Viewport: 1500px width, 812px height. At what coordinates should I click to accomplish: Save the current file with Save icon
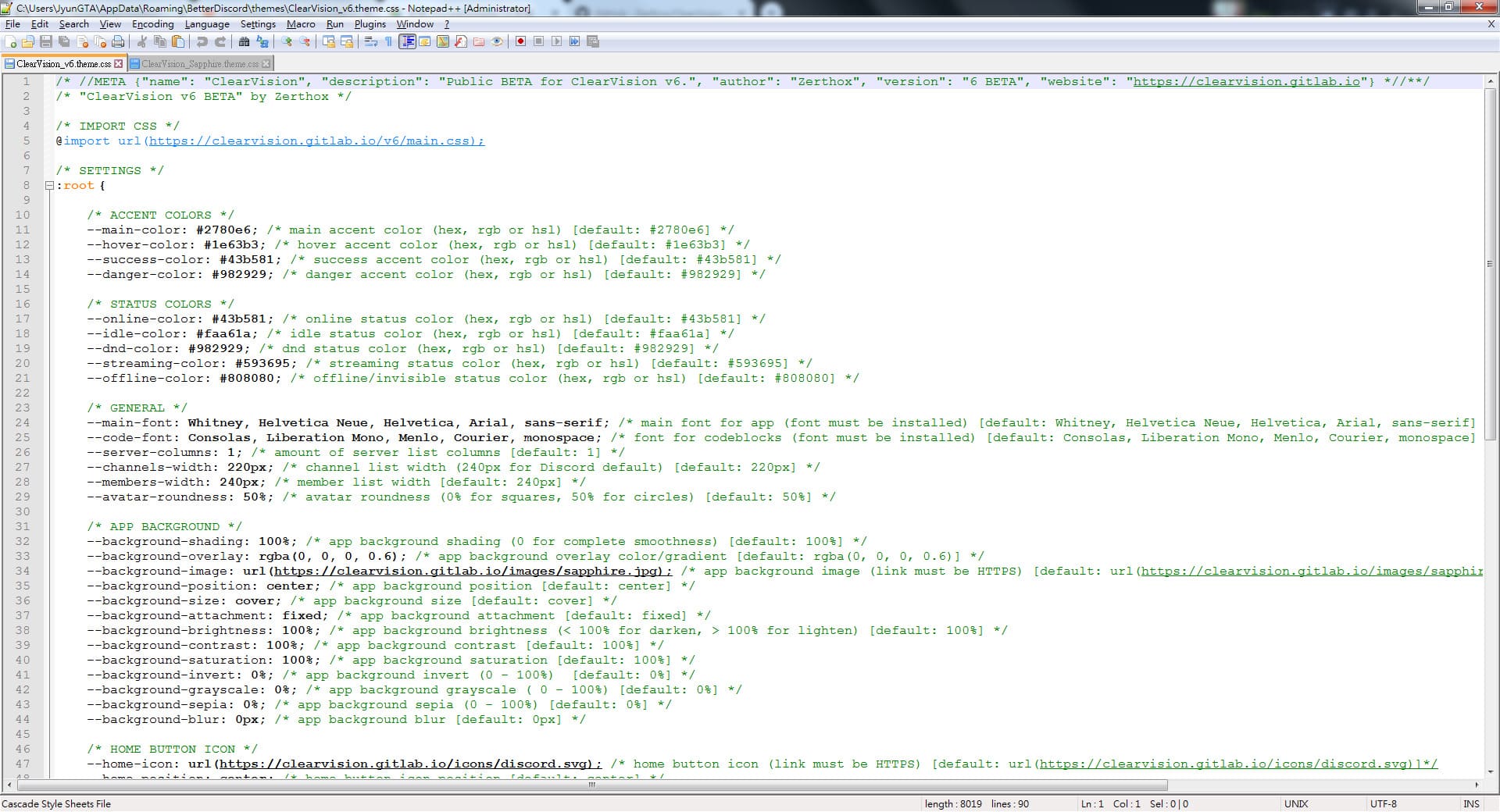46,41
